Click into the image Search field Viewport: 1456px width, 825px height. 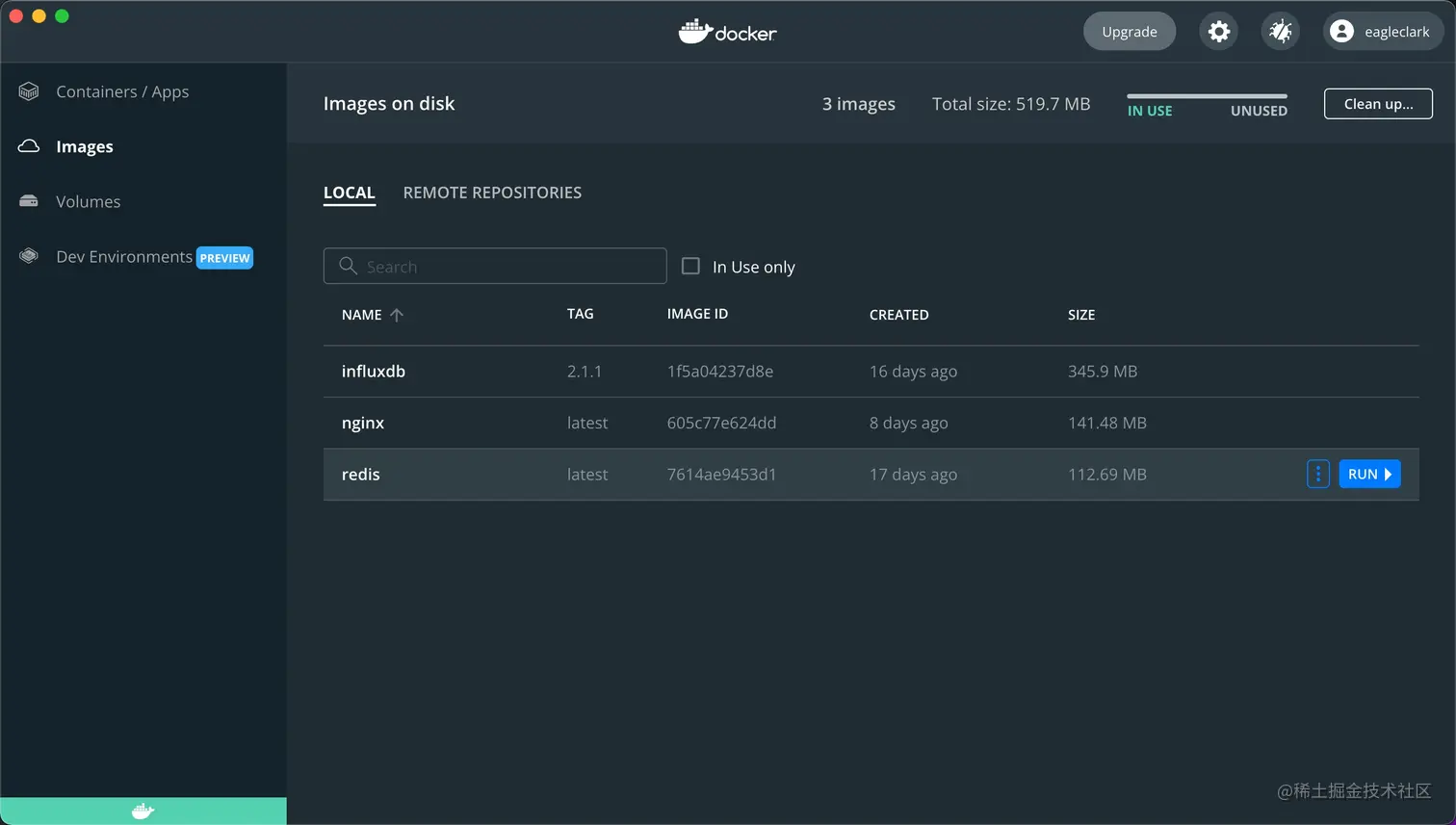click(495, 266)
